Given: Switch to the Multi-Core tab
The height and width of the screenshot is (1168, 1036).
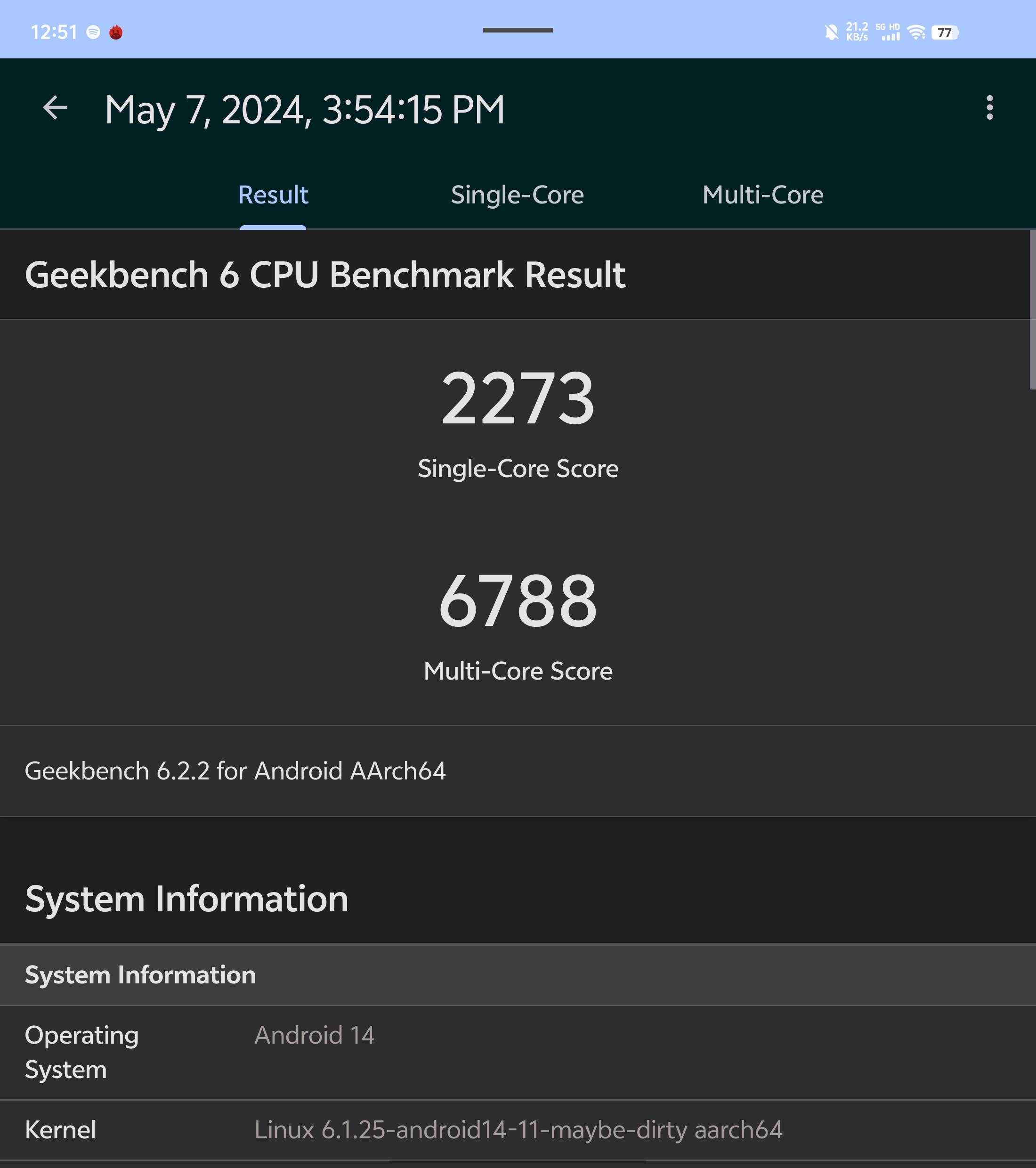Looking at the screenshot, I should click(763, 195).
